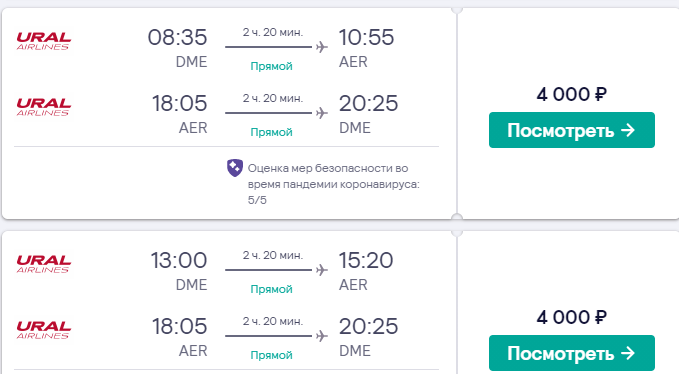Click Ural Airlines logo on first card's 18:05 return flight

pos(44,107)
